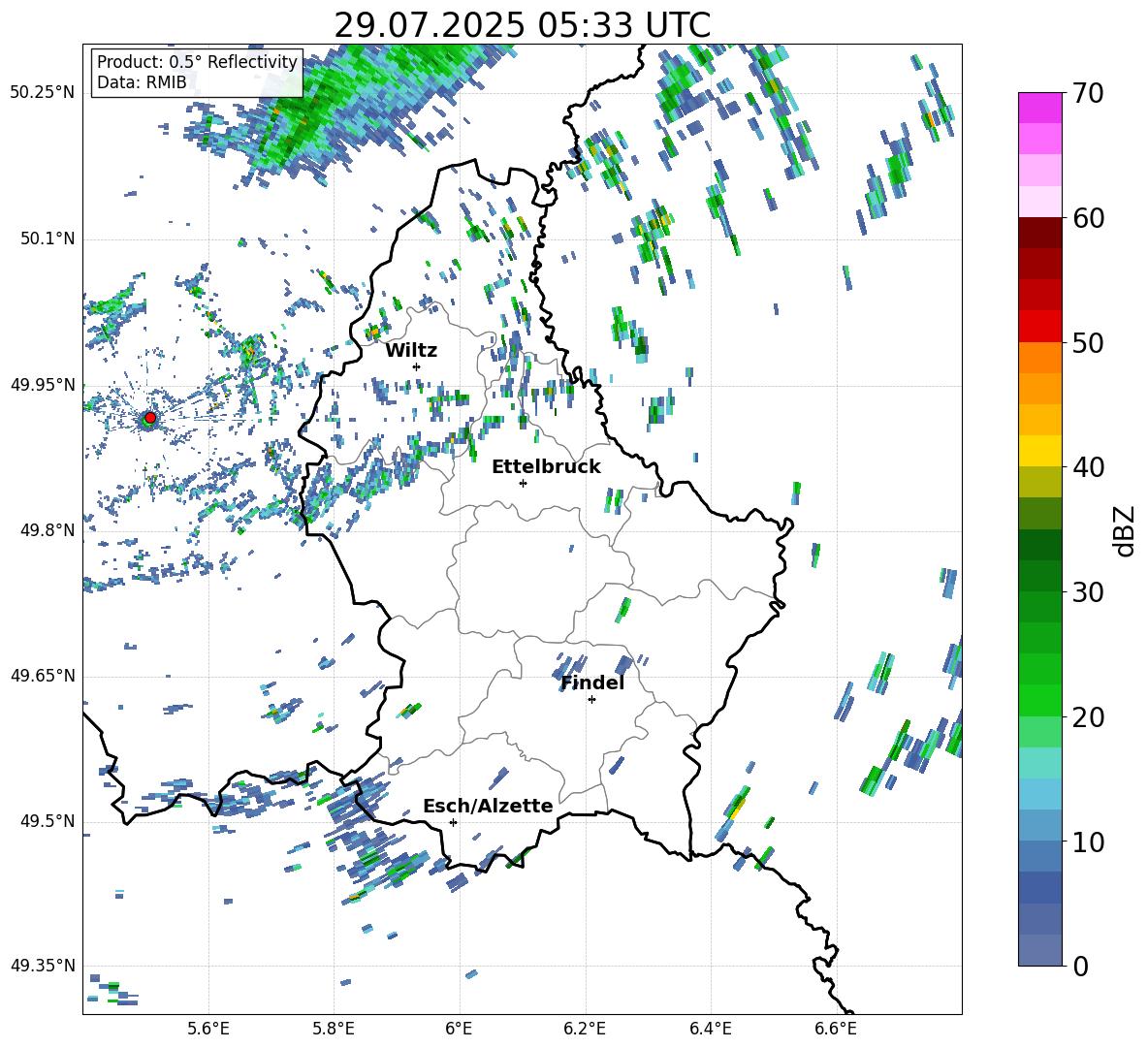
Task: Click the 6.2°E longitude label
Action: 585,1029
